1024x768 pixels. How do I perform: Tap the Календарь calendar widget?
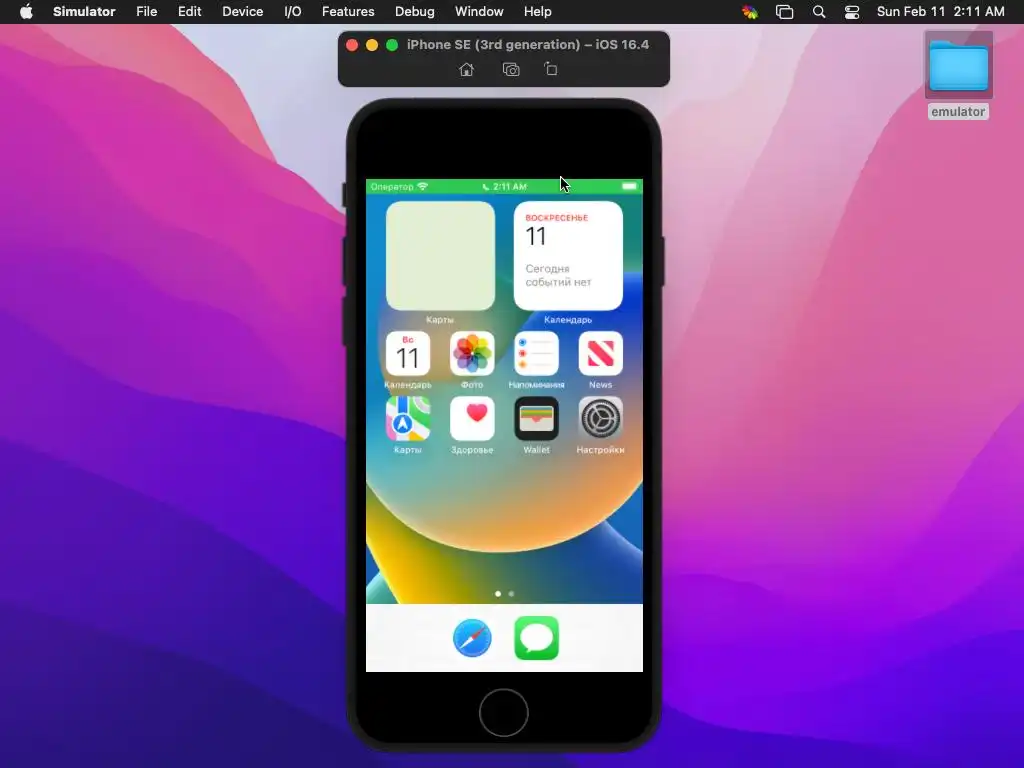pyautogui.click(x=568, y=255)
